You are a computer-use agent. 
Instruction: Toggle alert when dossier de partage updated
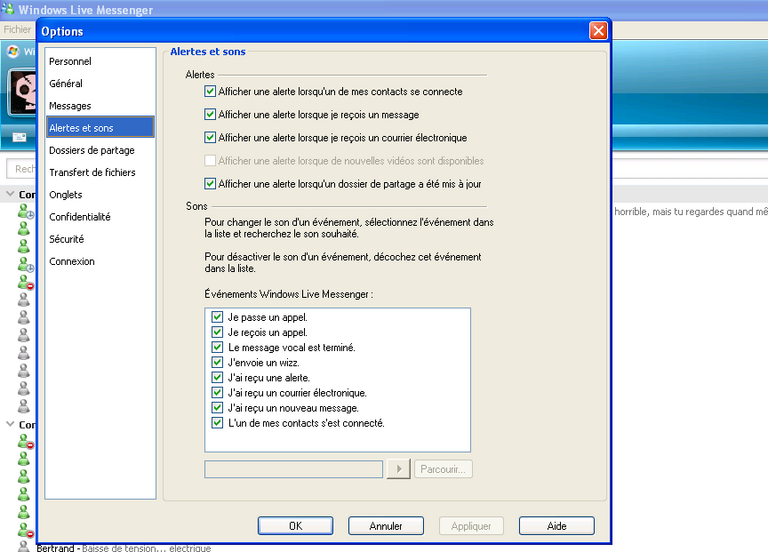point(210,184)
